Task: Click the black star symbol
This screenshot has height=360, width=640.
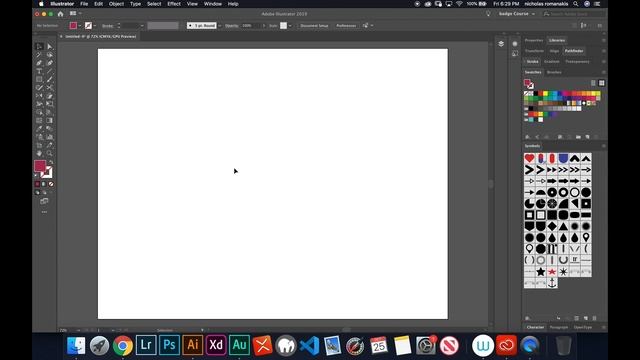Action: point(541,271)
